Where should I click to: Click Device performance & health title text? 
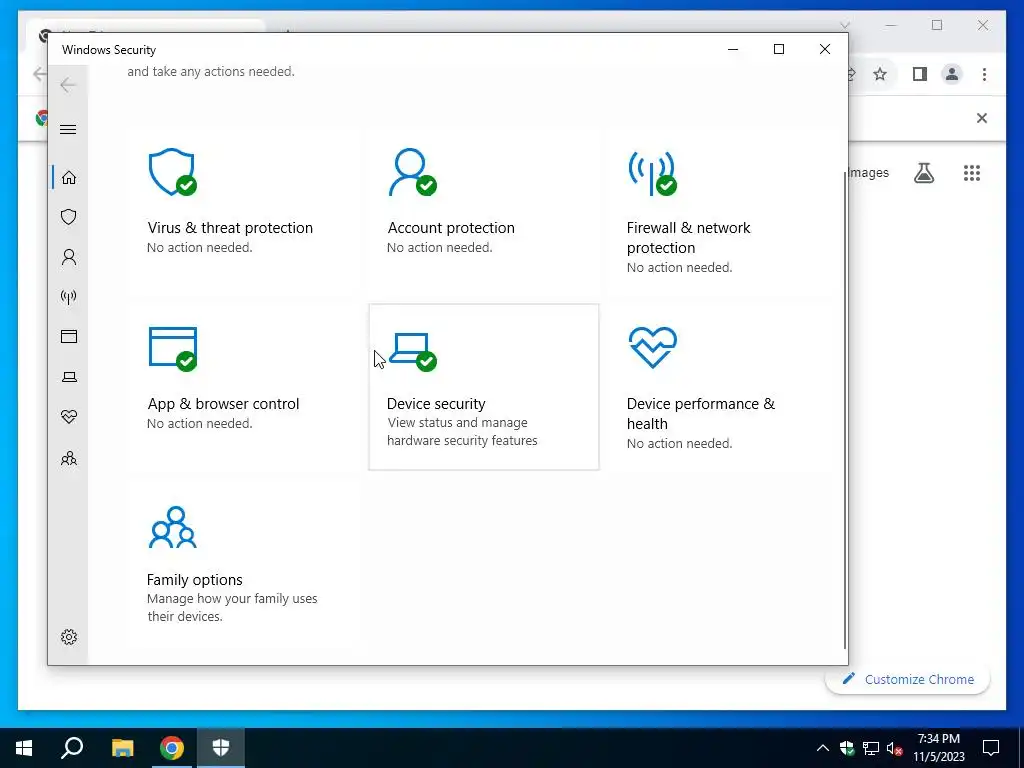click(x=701, y=413)
